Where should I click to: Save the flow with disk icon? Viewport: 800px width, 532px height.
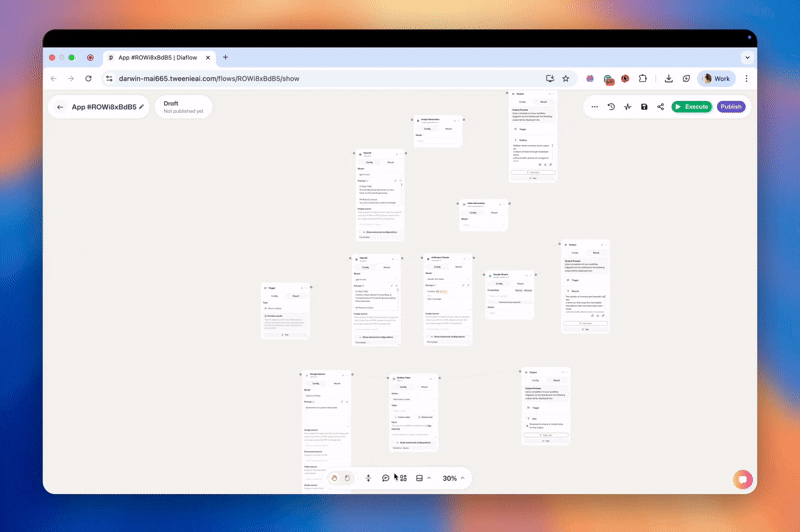click(x=644, y=107)
